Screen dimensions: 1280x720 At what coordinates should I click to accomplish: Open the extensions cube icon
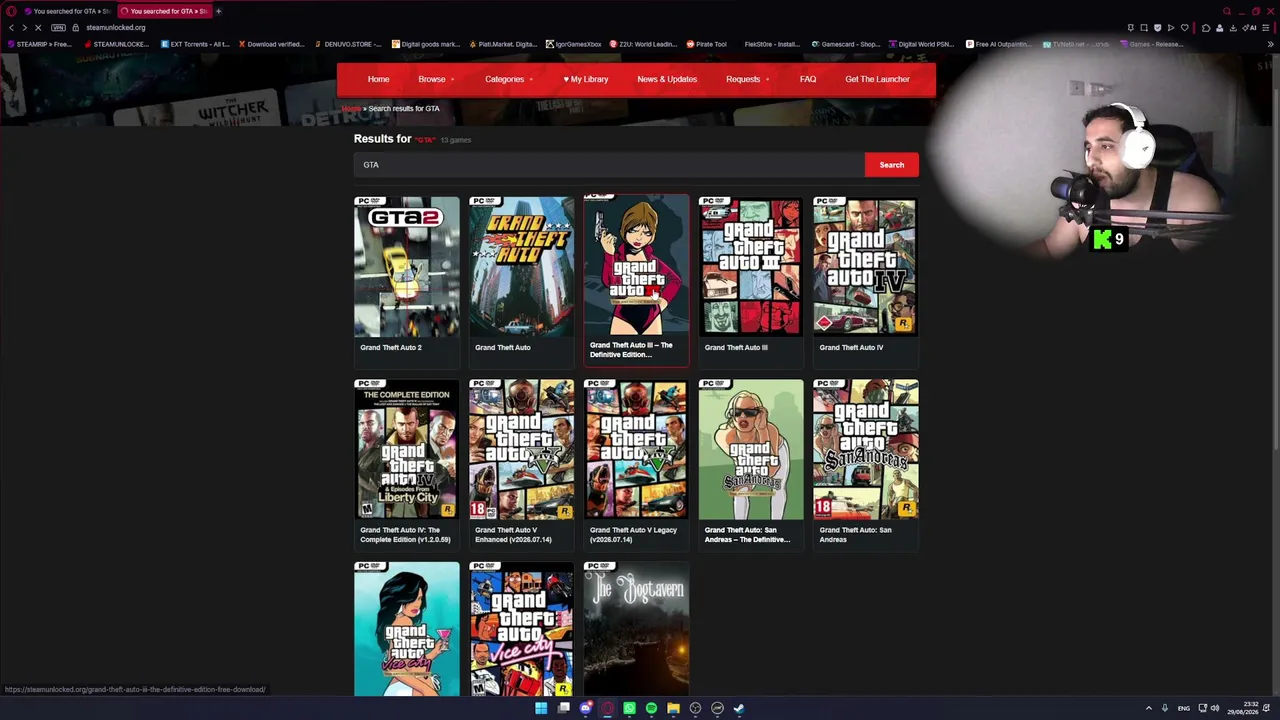click(1206, 27)
